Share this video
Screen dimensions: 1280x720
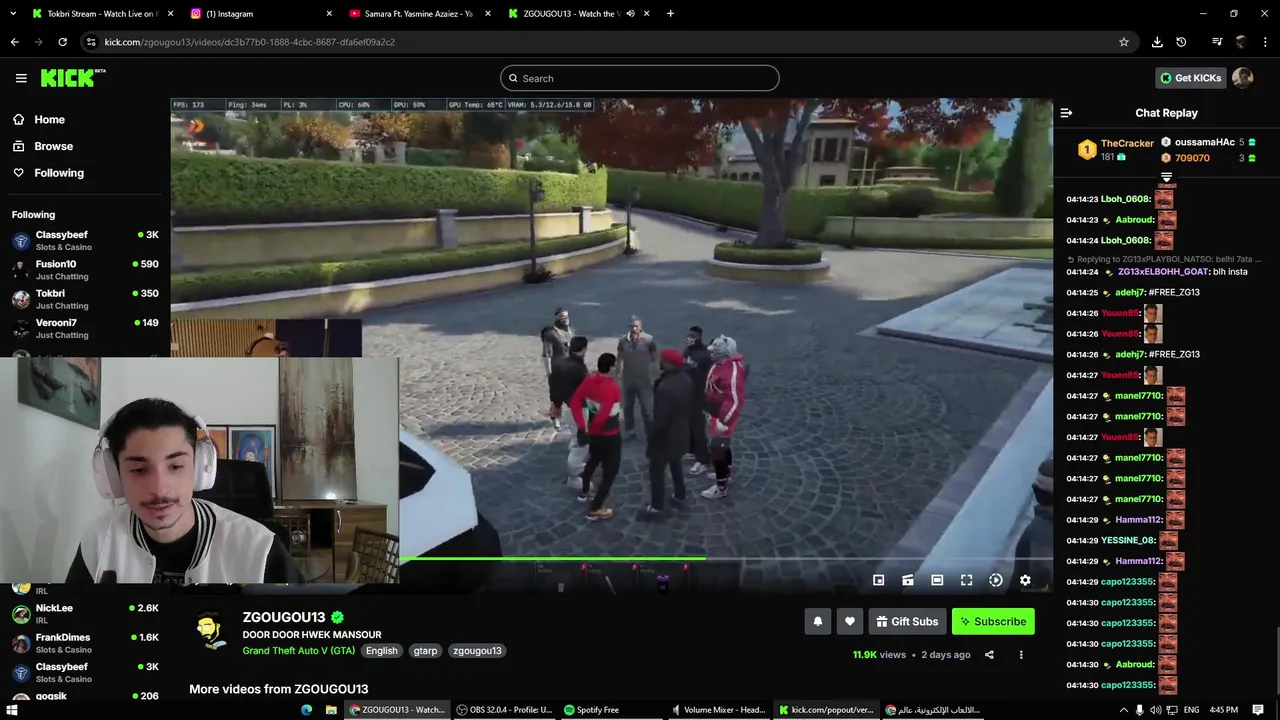tap(989, 655)
